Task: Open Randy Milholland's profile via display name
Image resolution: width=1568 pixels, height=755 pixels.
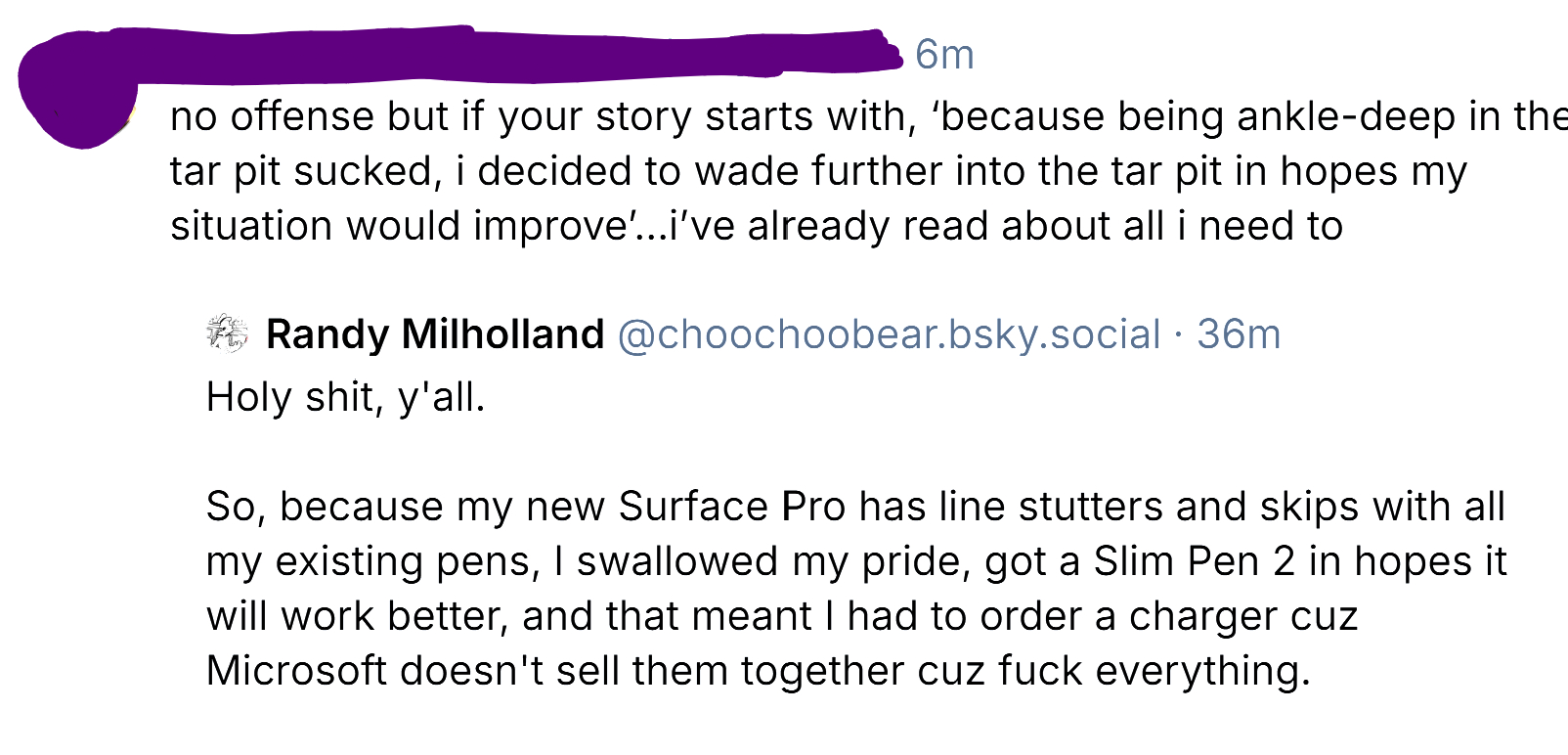Action: tap(435, 334)
